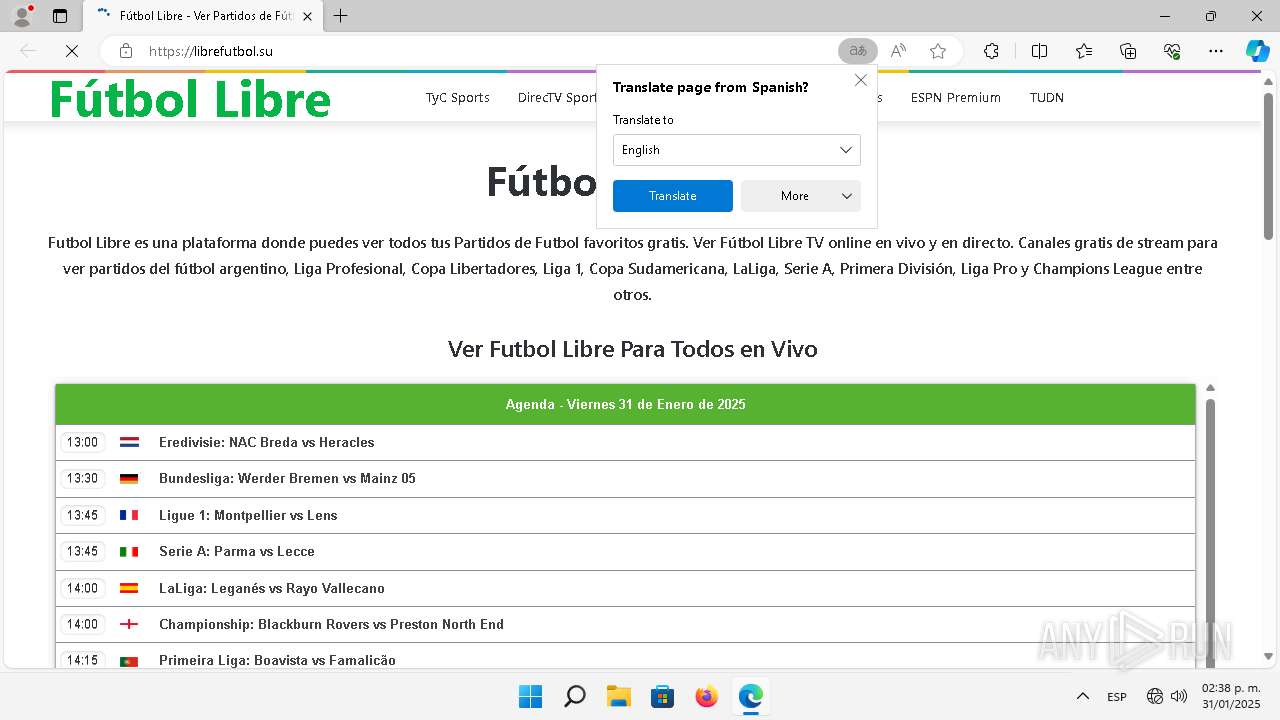Image resolution: width=1280 pixels, height=720 pixels.
Task: Open Microsoft Store from taskbar
Action: 662,696
